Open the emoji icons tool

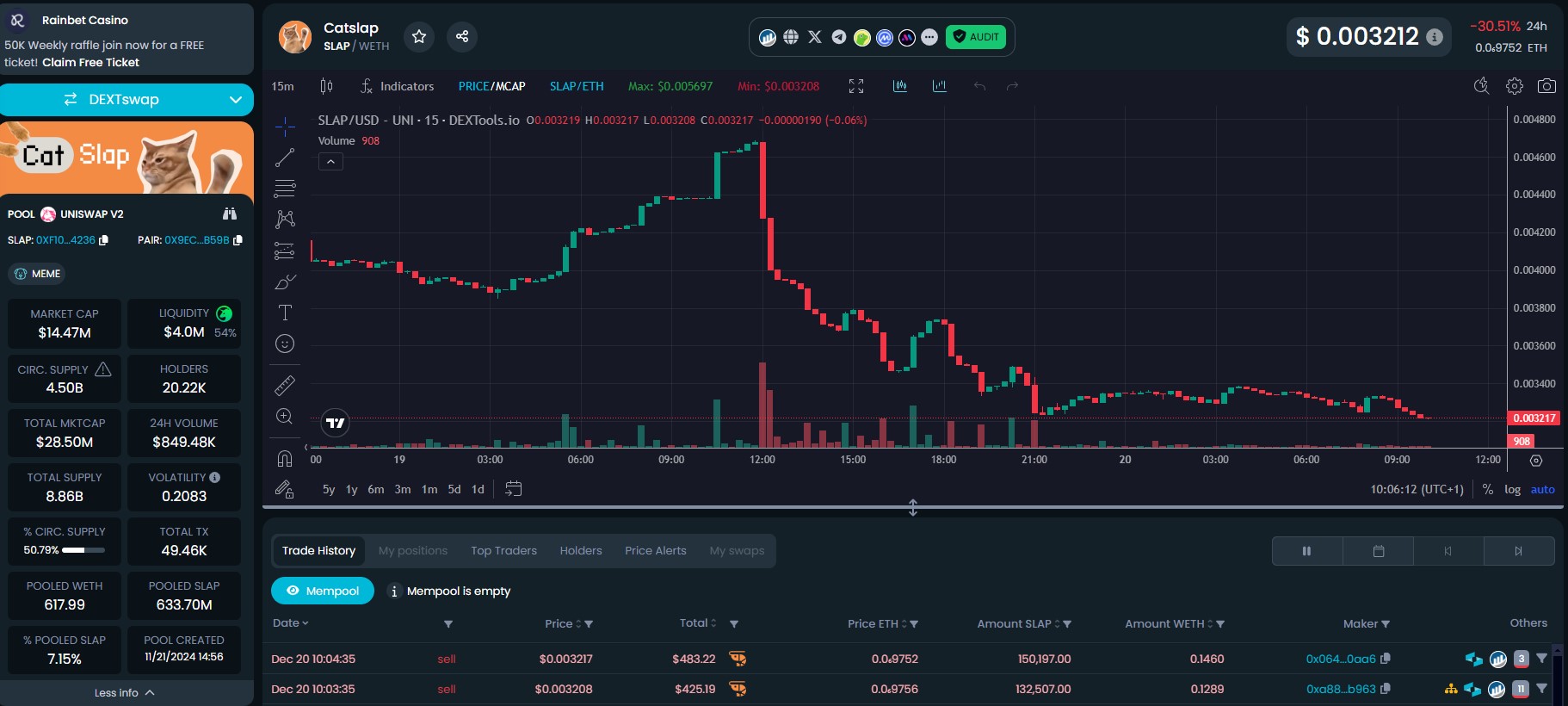(285, 344)
